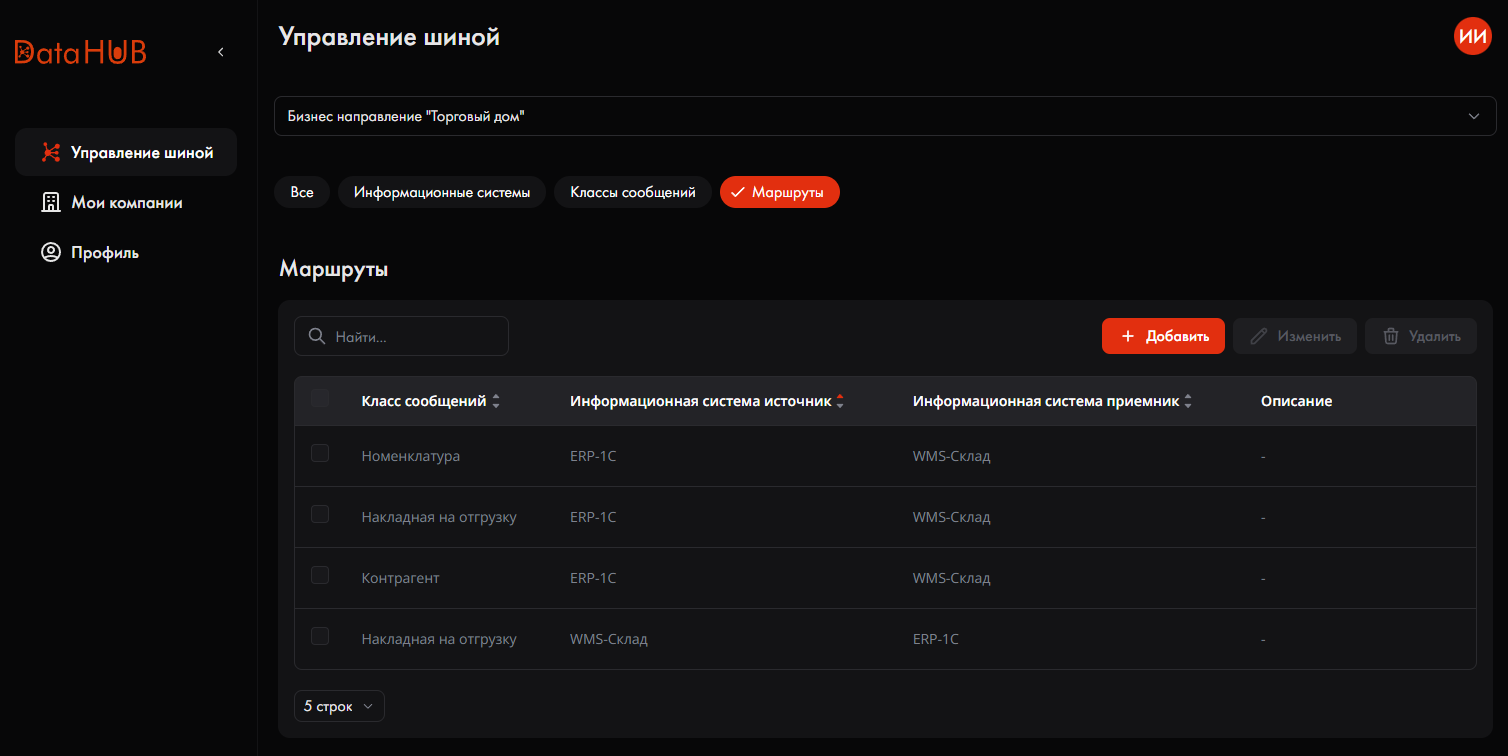
Task: Click the Описание column header
Action: click(x=1296, y=401)
